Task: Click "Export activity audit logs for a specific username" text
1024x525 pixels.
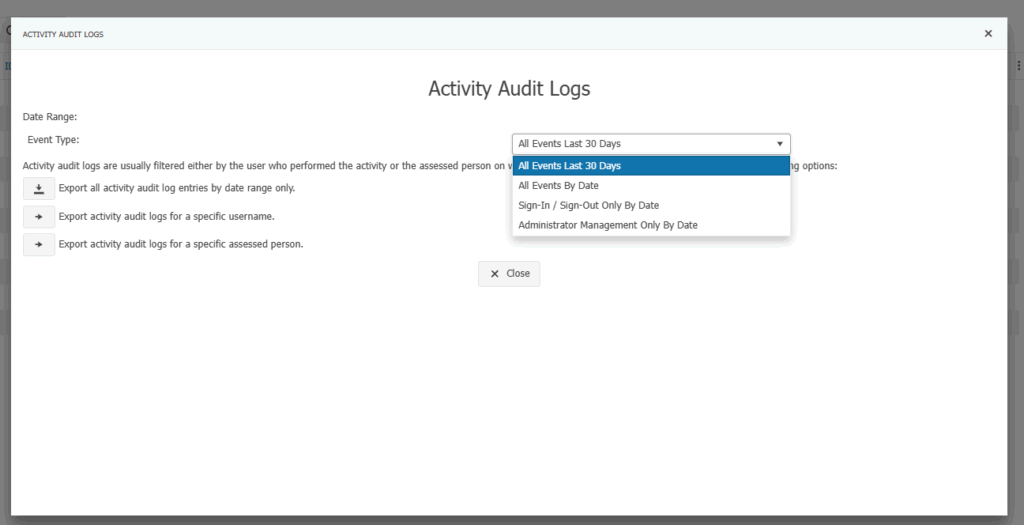Action: (x=166, y=216)
